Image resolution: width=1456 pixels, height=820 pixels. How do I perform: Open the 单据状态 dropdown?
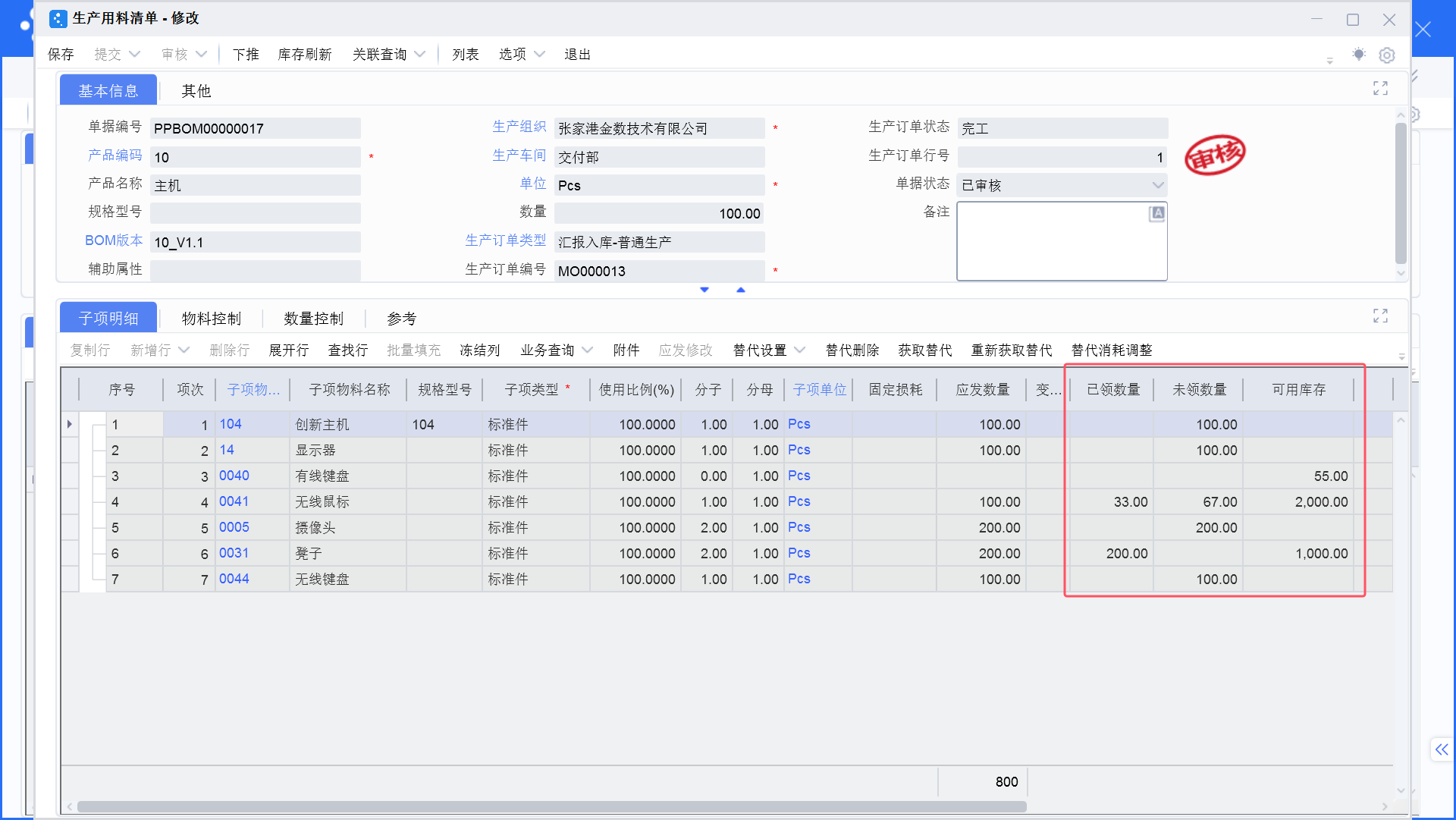click(x=1157, y=185)
